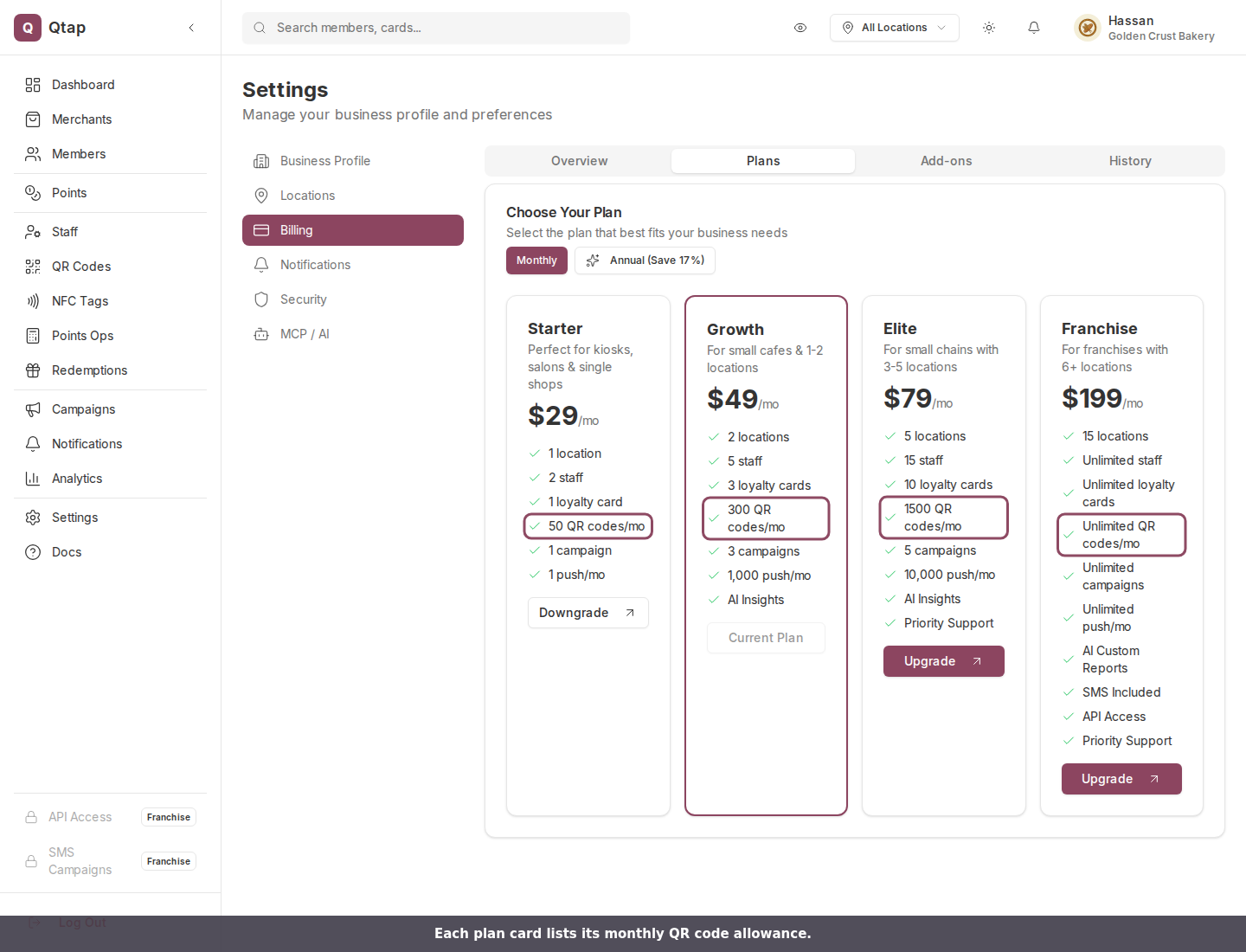Open Security settings section
This screenshot has width=1246, height=952.
point(353,299)
